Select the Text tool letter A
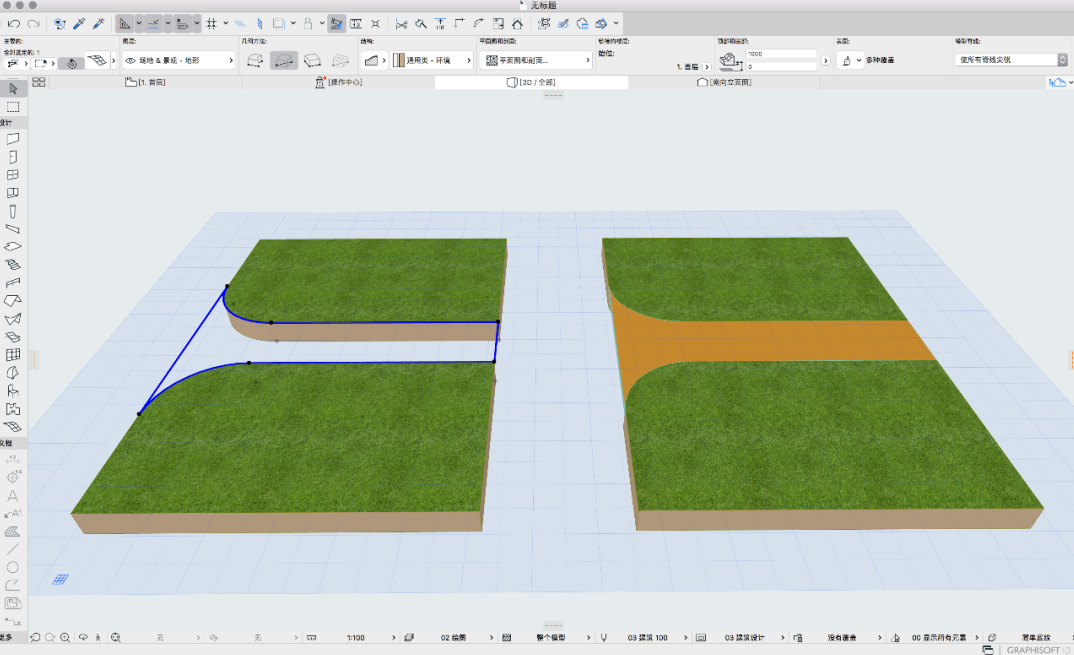 tap(13, 495)
